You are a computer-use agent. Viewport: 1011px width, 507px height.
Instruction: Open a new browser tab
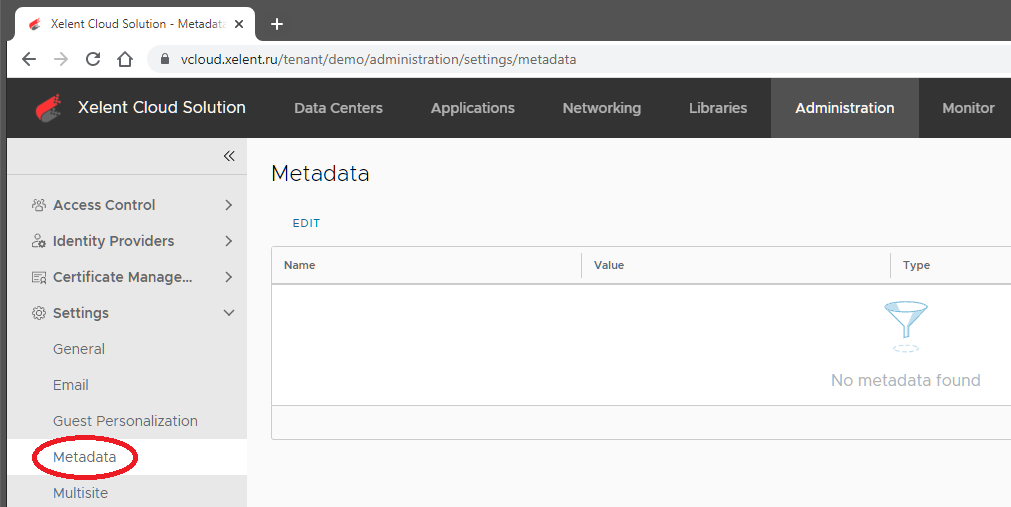tap(277, 24)
